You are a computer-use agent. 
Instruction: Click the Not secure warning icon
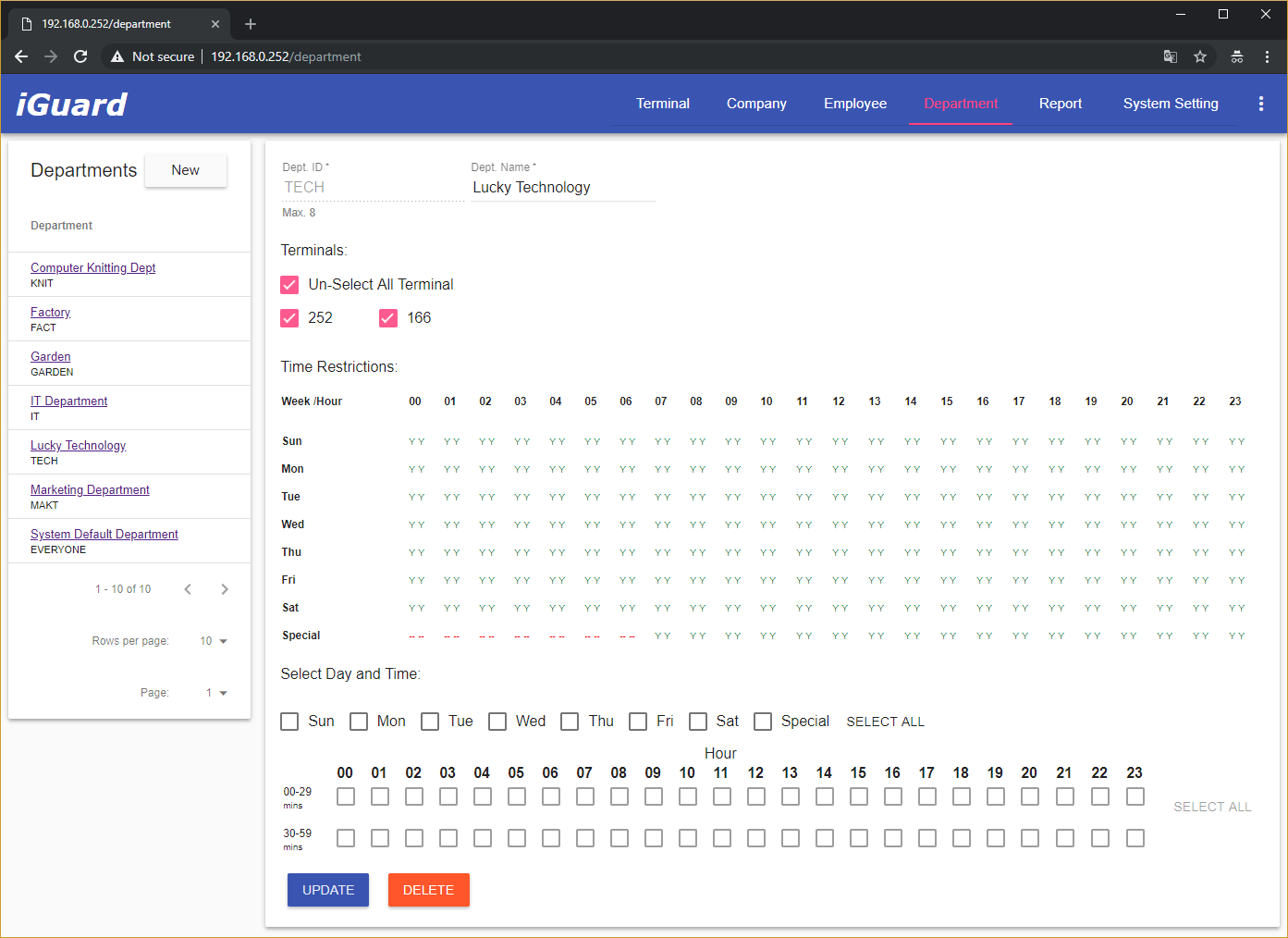tap(117, 56)
